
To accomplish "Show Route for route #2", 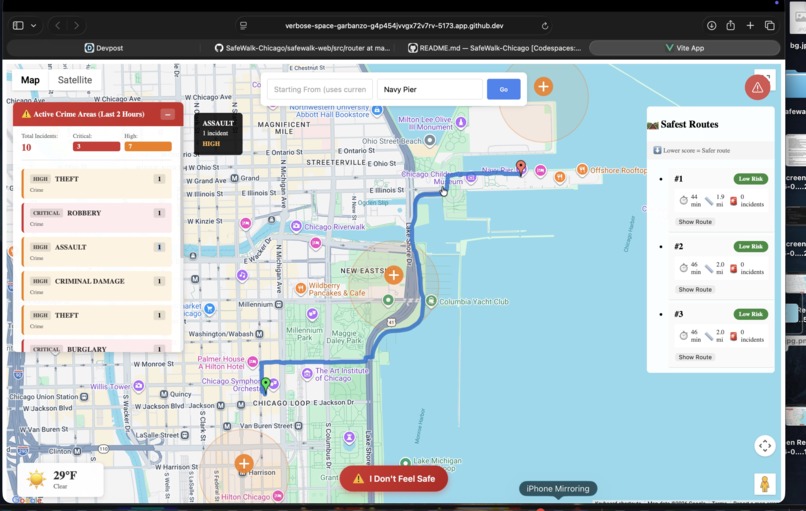I will (695, 289).
